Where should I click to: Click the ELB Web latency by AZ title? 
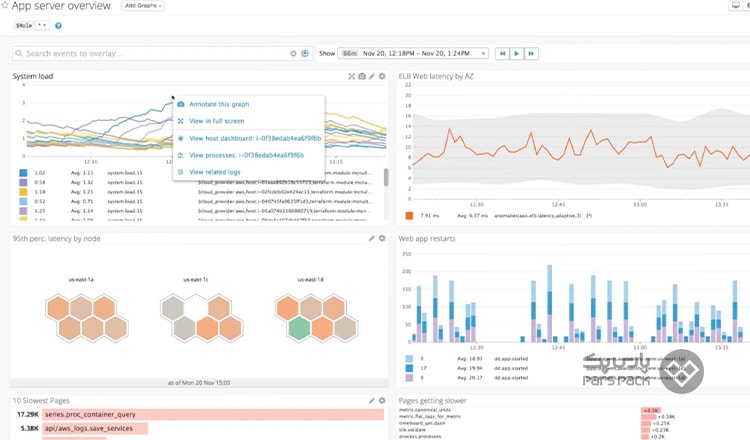[436, 76]
